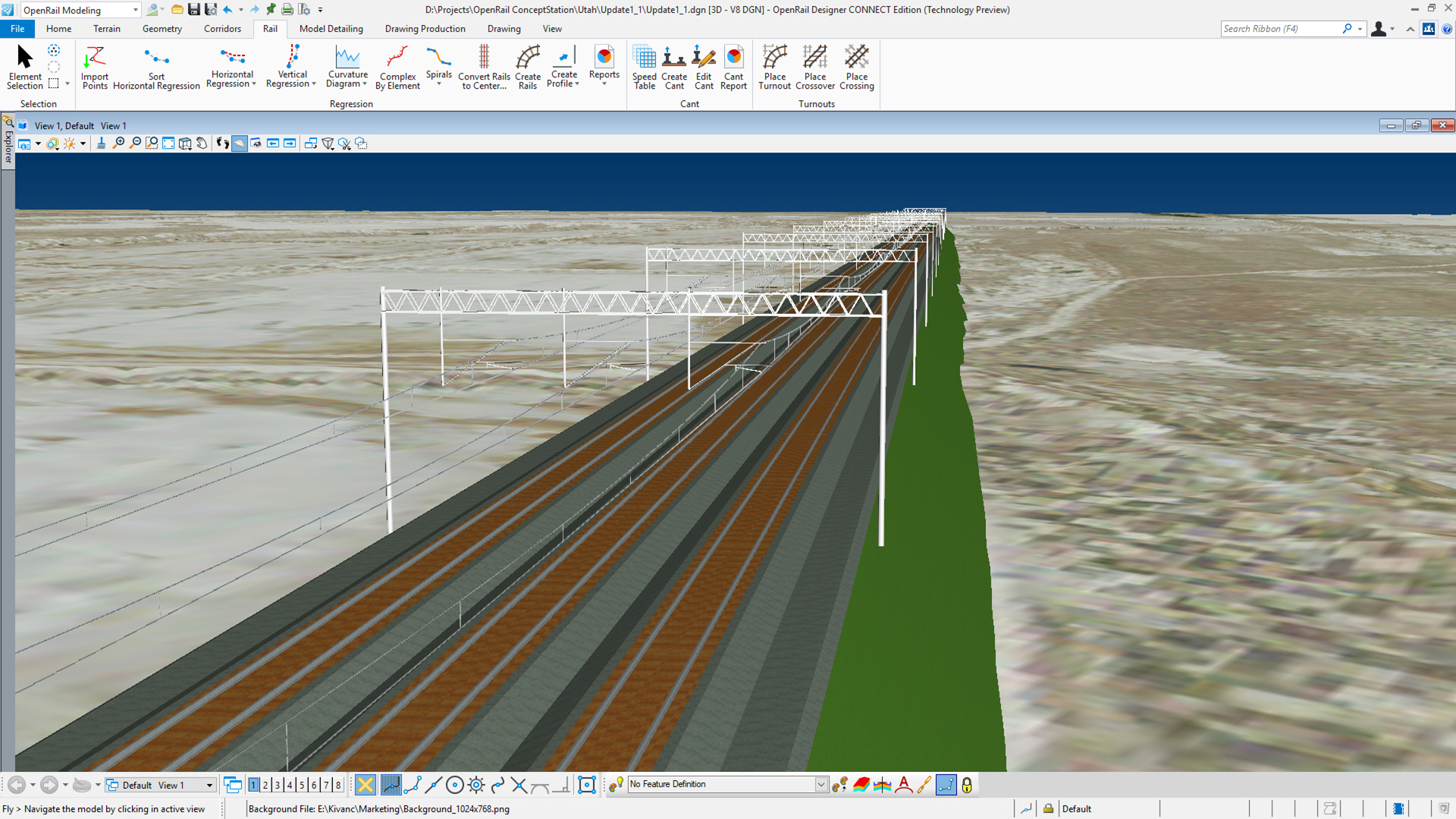Switch to the Corridors ribbon tab
This screenshot has width=1456, height=819.
point(221,28)
